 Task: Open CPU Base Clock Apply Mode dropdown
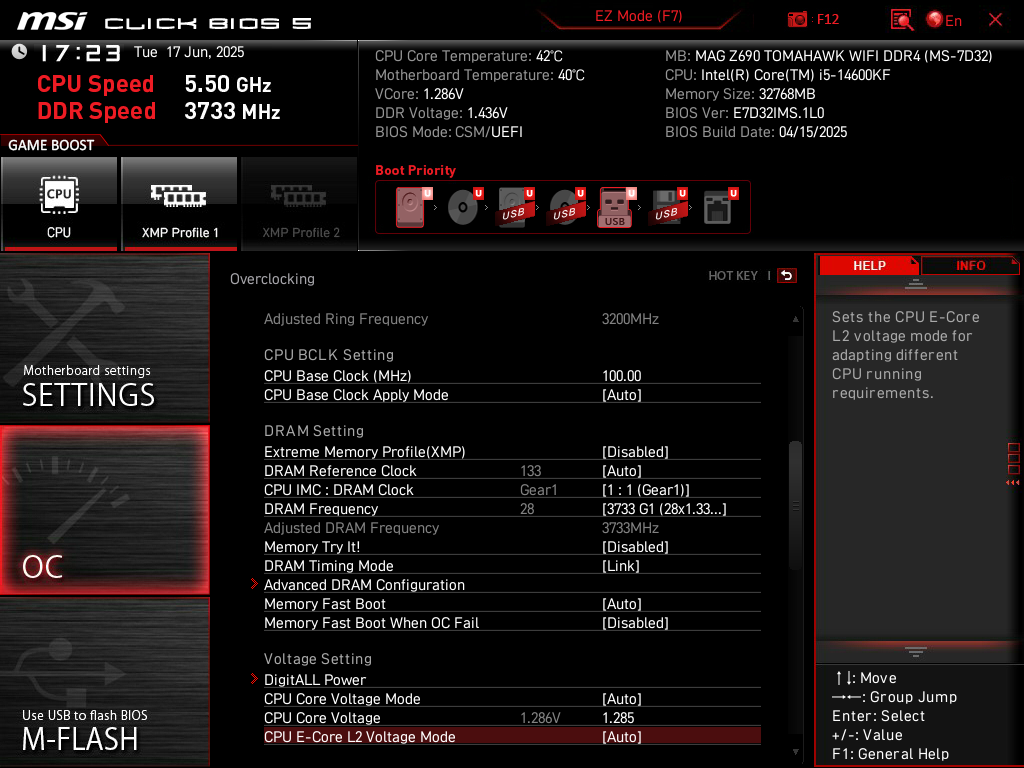pos(512,395)
